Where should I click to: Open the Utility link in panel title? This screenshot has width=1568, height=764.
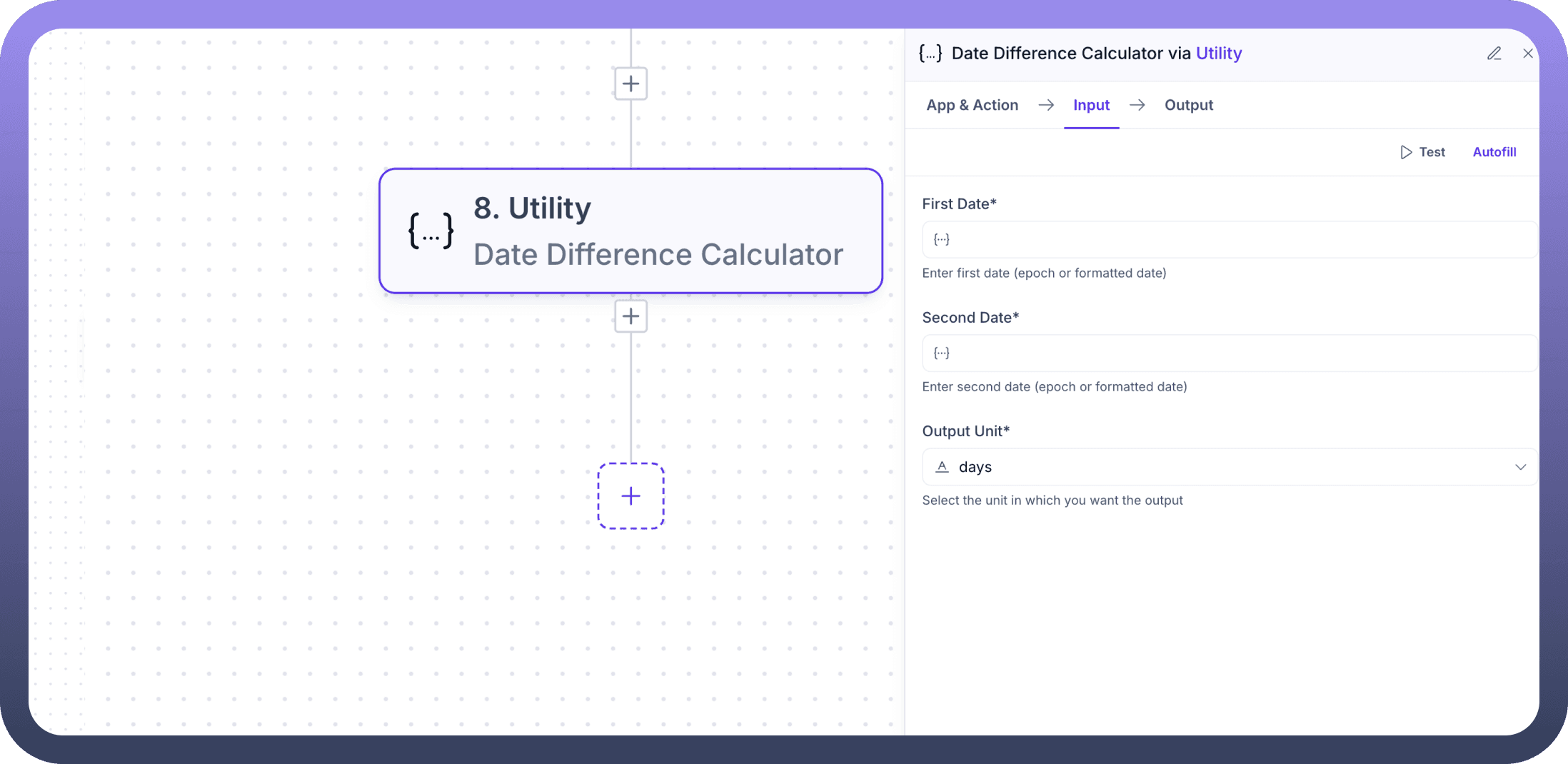[x=1219, y=54]
